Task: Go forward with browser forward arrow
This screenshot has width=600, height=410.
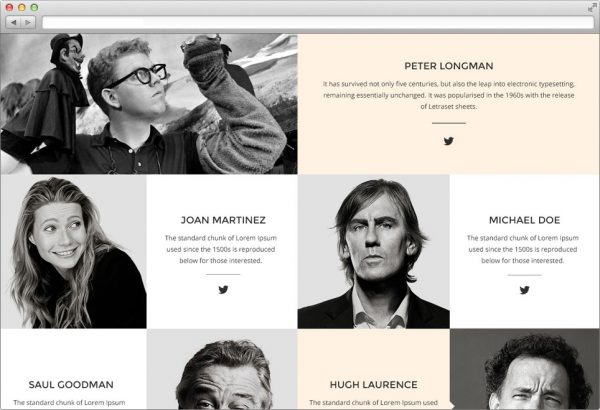Action: (x=28, y=22)
